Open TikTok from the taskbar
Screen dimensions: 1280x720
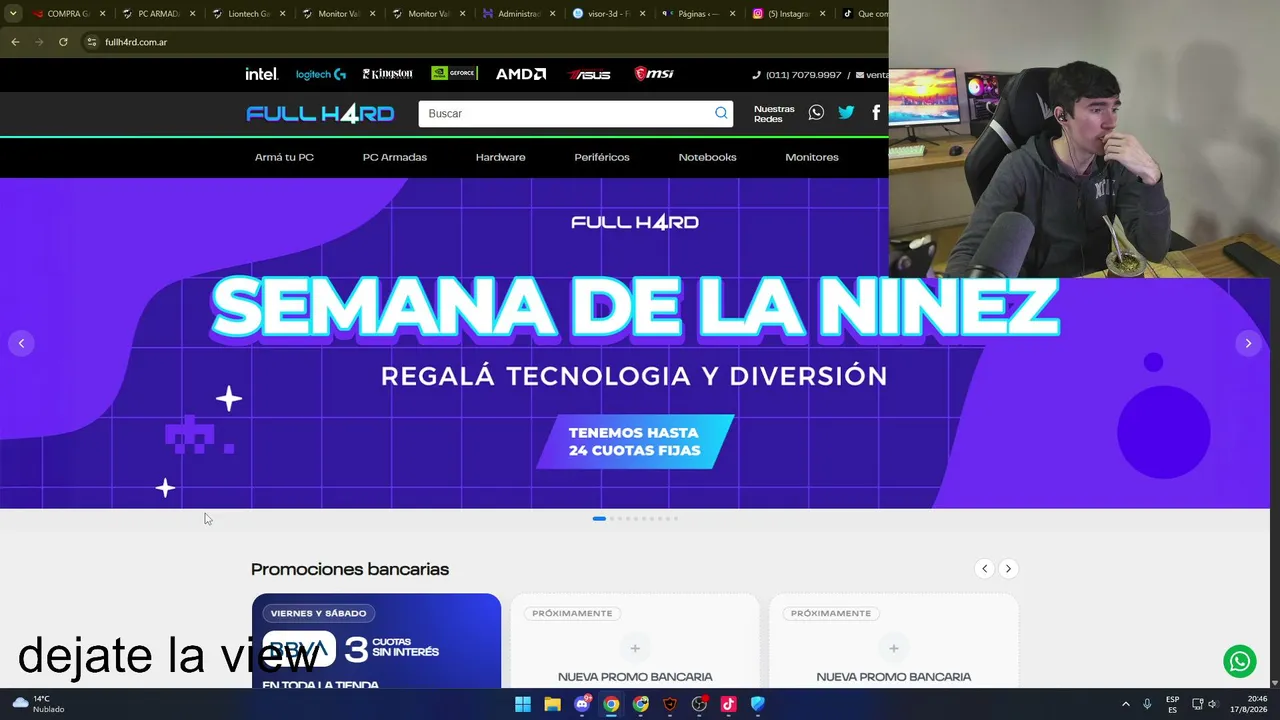tap(728, 704)
